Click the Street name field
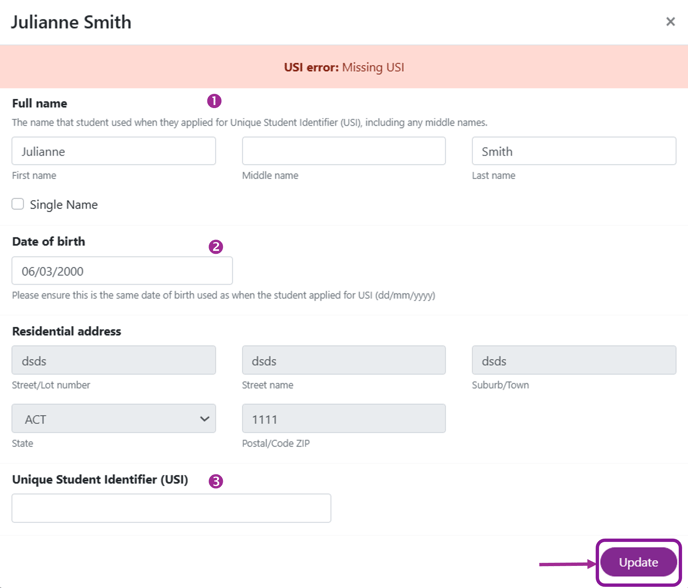The width and height of the screenshot is (688, 588). coord(344,360)
